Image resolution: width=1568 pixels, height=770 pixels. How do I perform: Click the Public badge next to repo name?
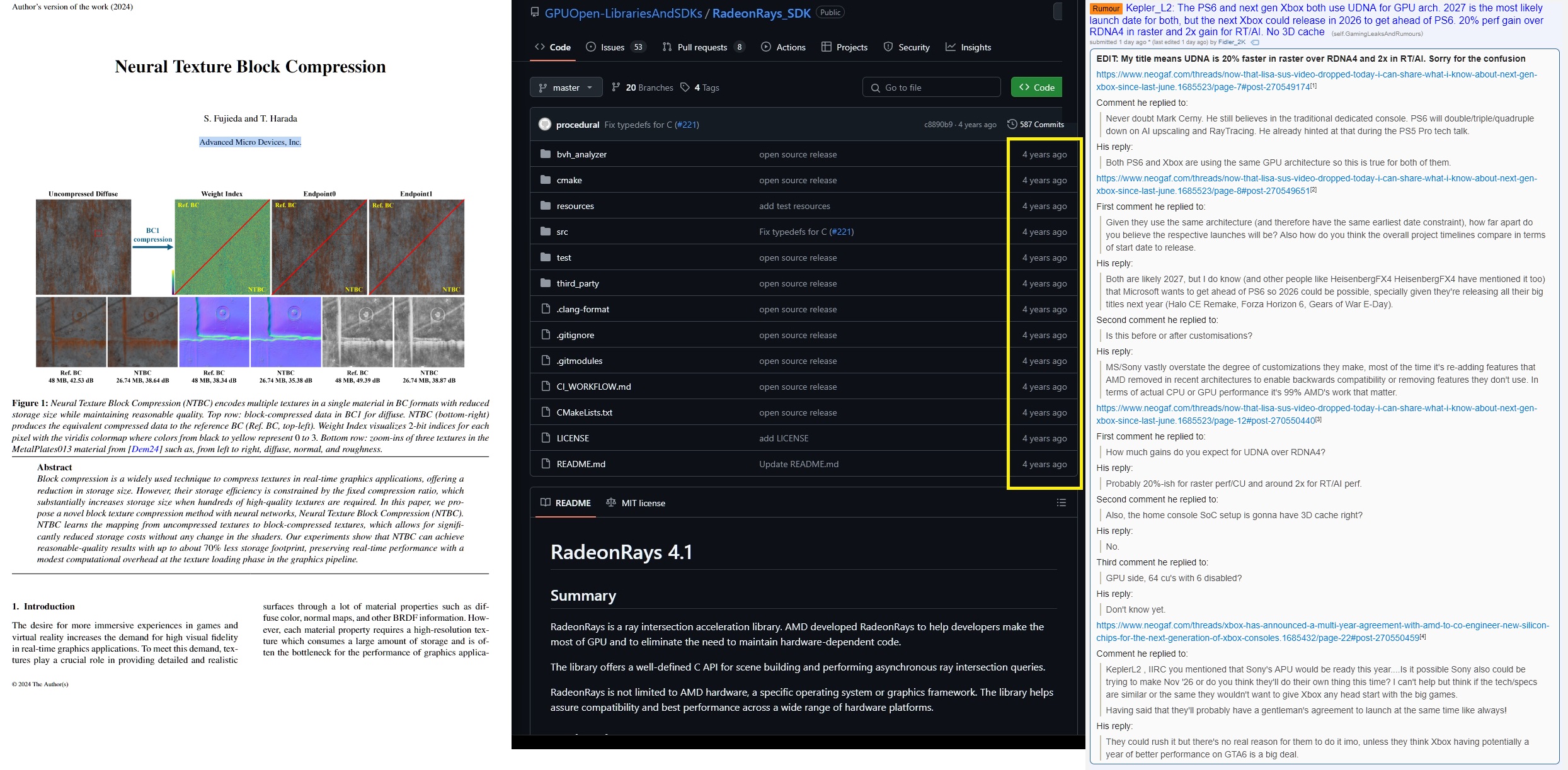point(830,12)
